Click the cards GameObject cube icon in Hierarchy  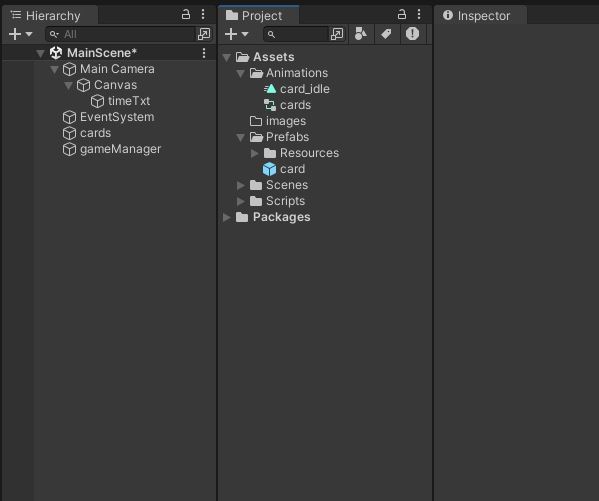tap(69, 133)
